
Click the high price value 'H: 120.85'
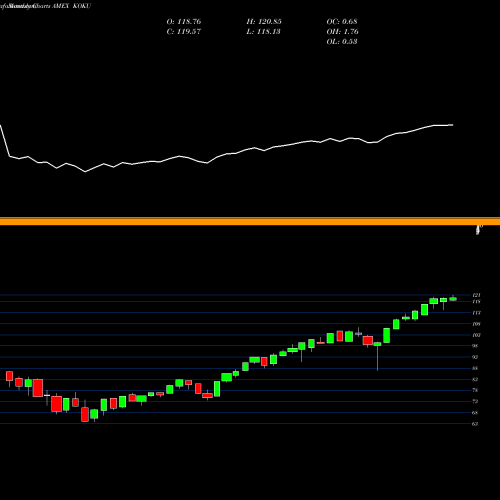click(x=264, y=22)
